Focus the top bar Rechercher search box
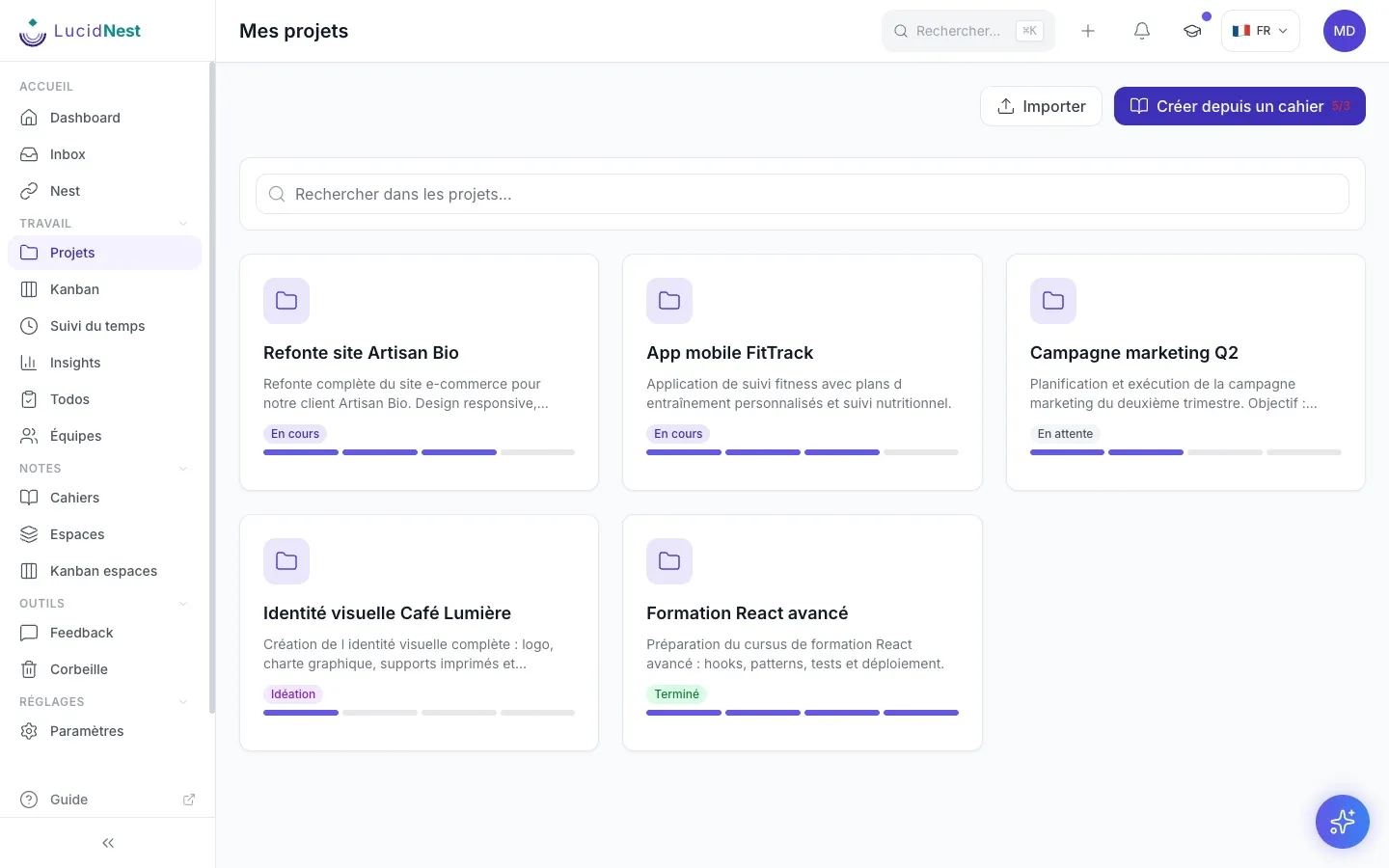Screen dimensions: 1389x868 click(968, 31)
